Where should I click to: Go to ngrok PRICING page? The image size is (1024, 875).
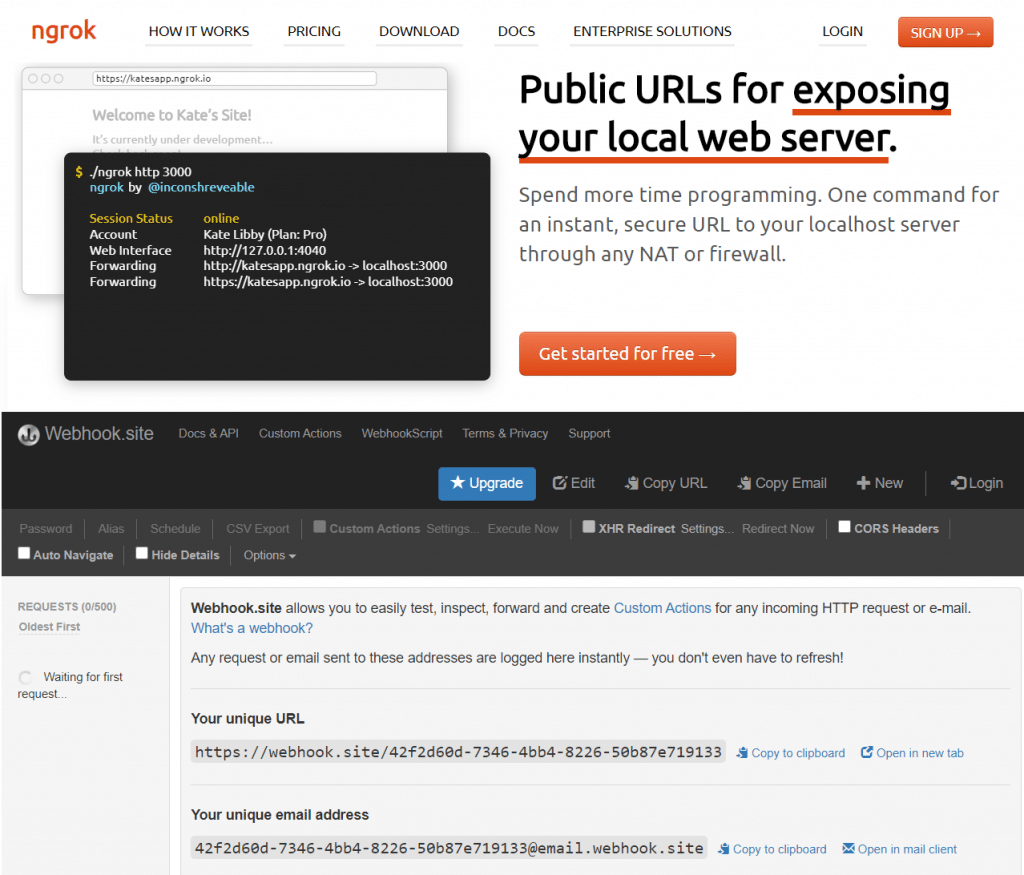coord(314,31)
